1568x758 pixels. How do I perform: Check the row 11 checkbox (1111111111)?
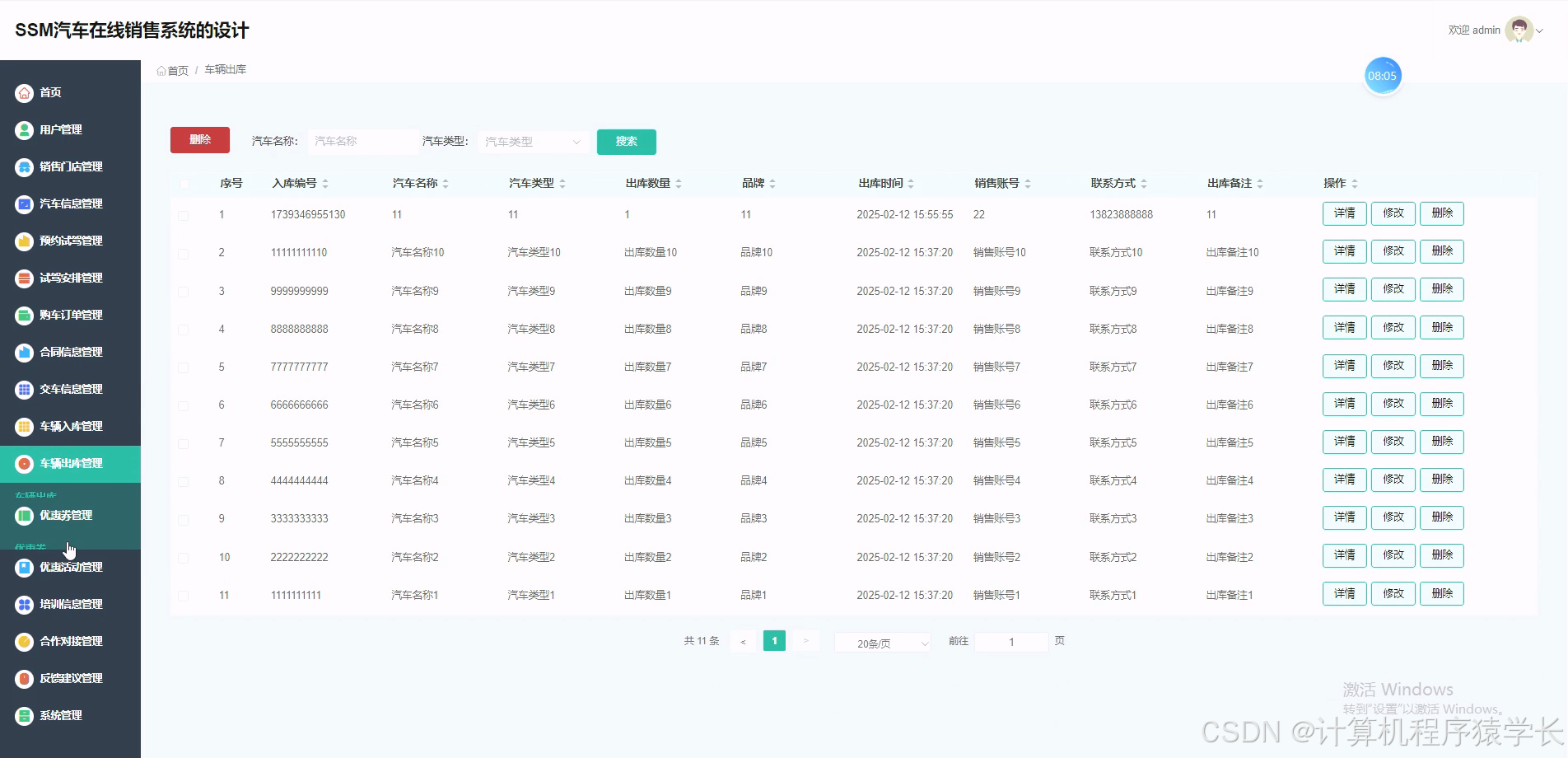(184, 596)
